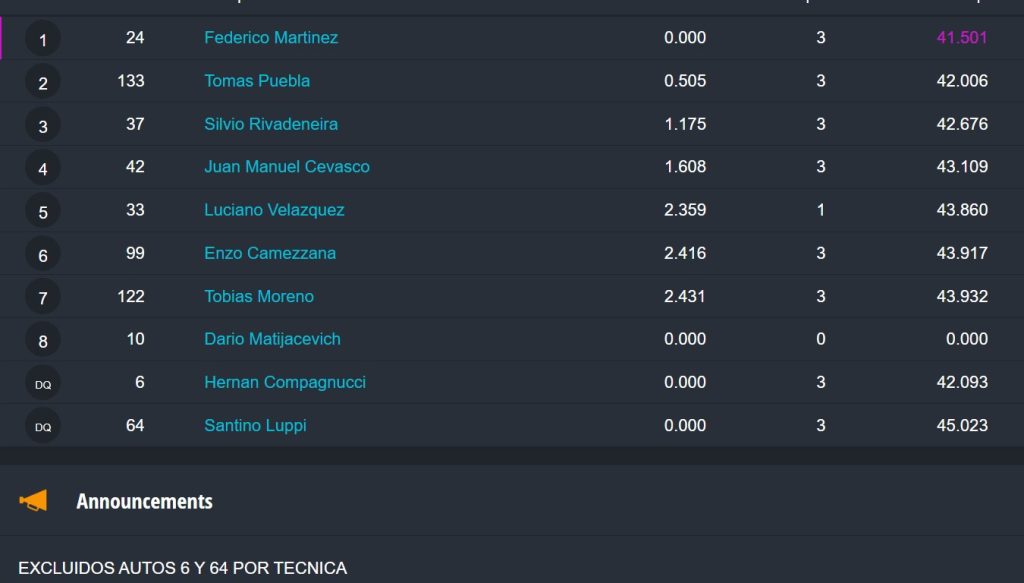
Task: Click position badge number 8
Action: (x=42, y=340)
